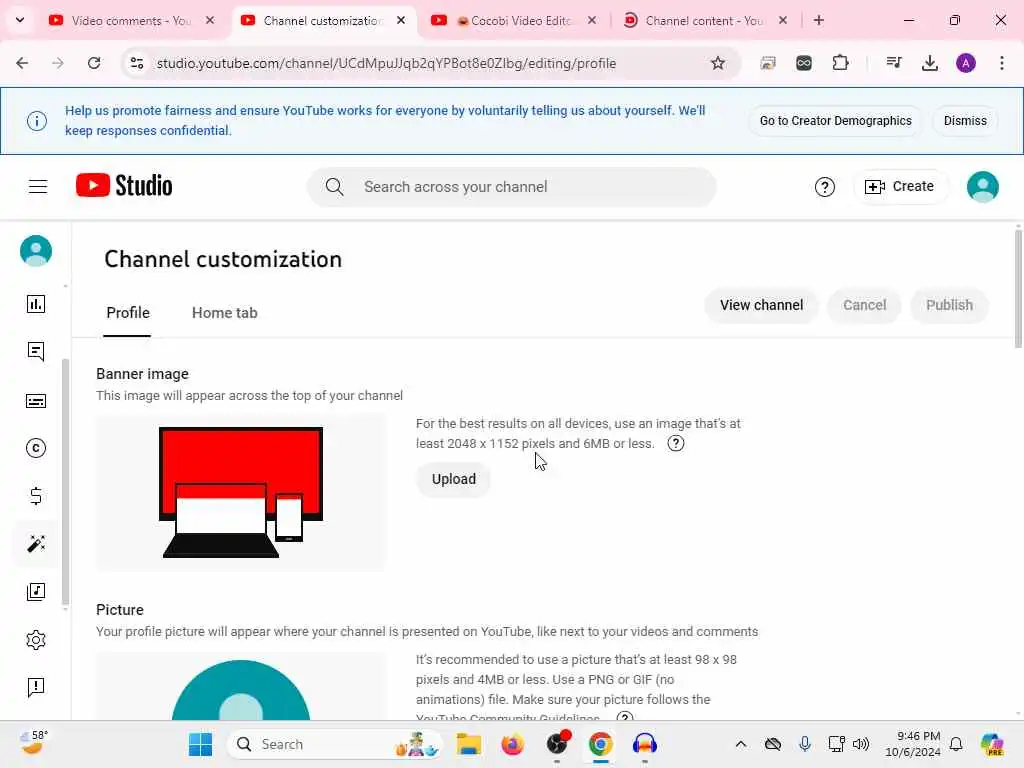Viewport: 1024px width, 768px height.
Task: Open Settings gear in Studio sidebar
Action: click(x=36, y=639)
